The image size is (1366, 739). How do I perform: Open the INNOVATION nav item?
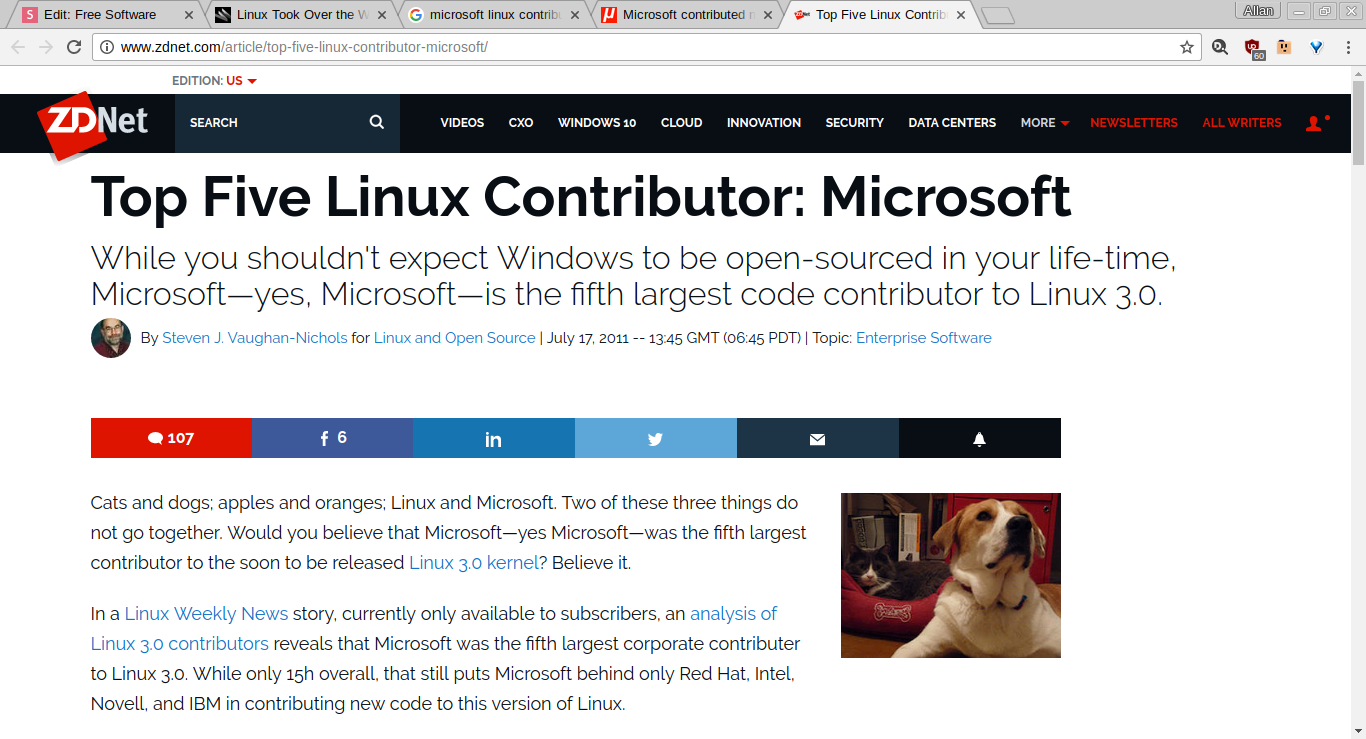pyautogui.click(x=764, y=123)
